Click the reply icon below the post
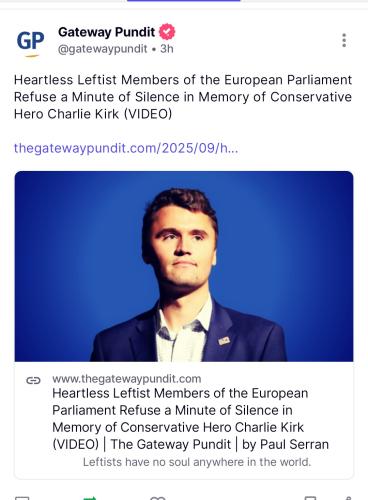368x500 pixels. (x=22, y=498)
